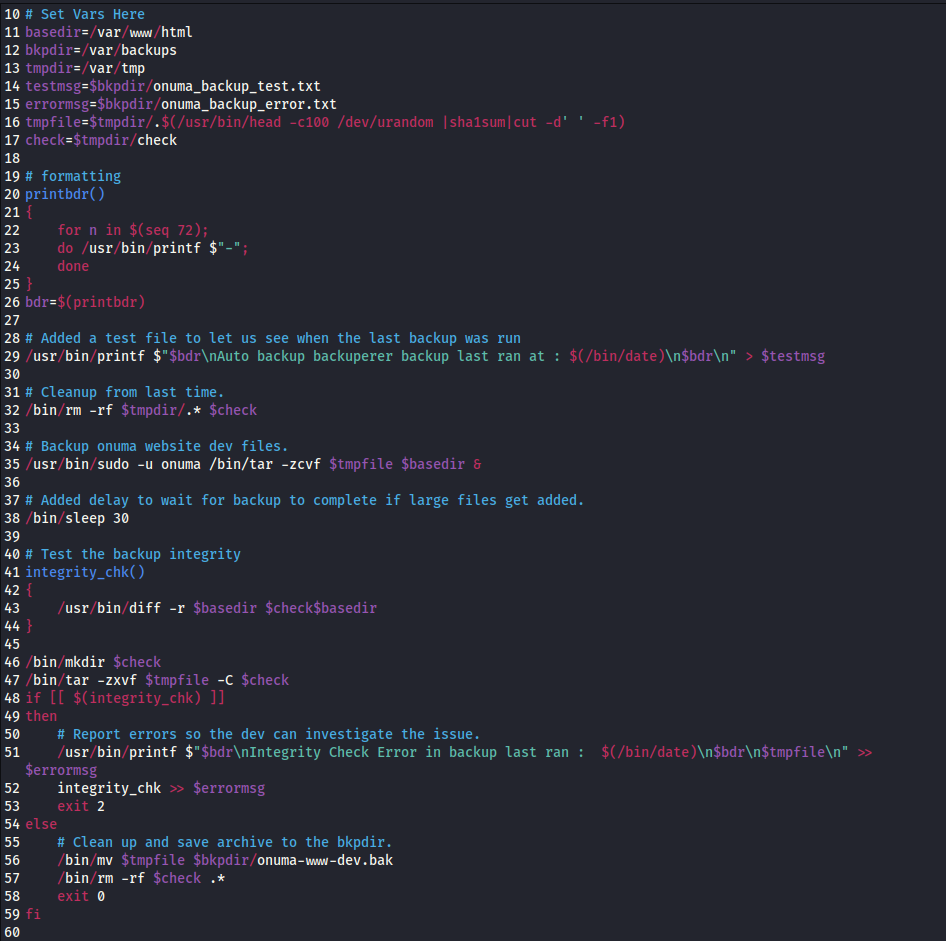Click the line 'bkpdir=/var/backups'
This screenshot has width=946, height=941.
pyautogui.click(x=101, y=50)
